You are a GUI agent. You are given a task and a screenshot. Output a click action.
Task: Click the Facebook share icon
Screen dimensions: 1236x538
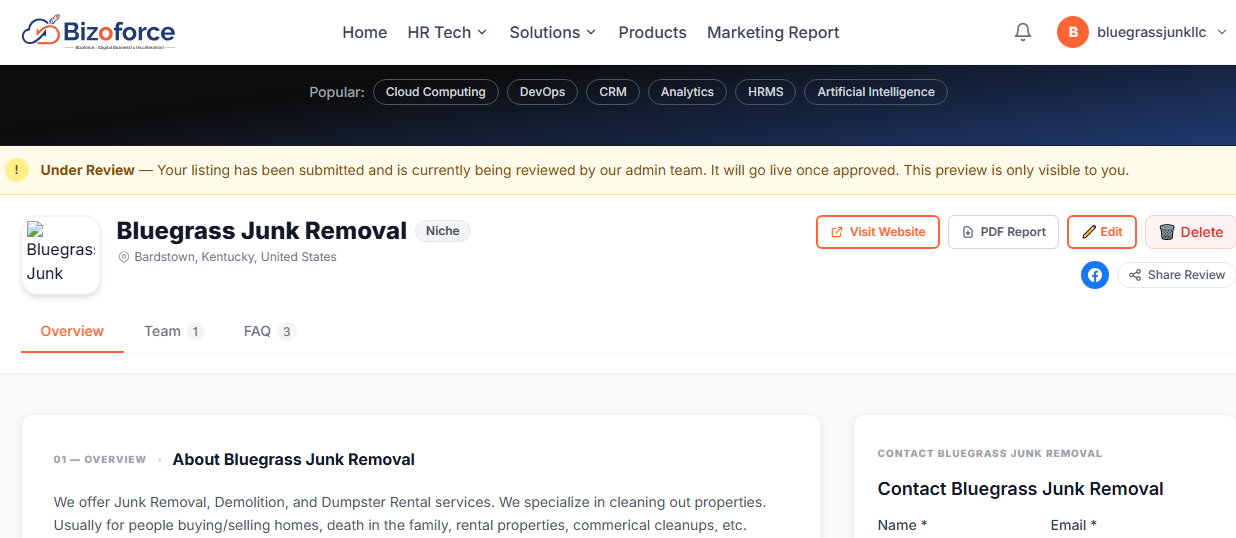[x=1095, y=275]
